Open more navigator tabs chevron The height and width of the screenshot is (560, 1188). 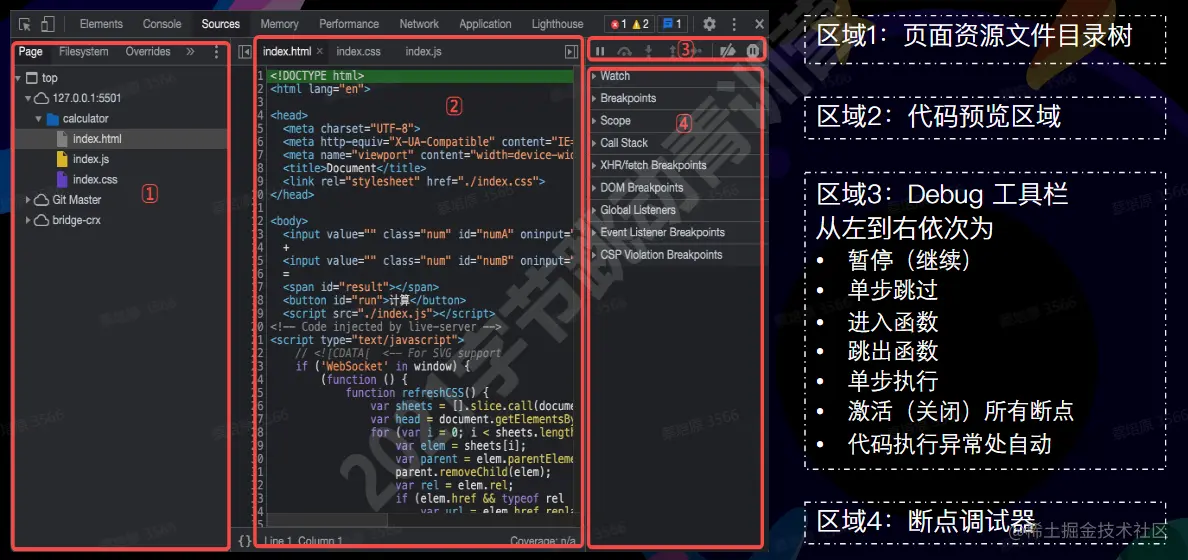coord(190,52)
